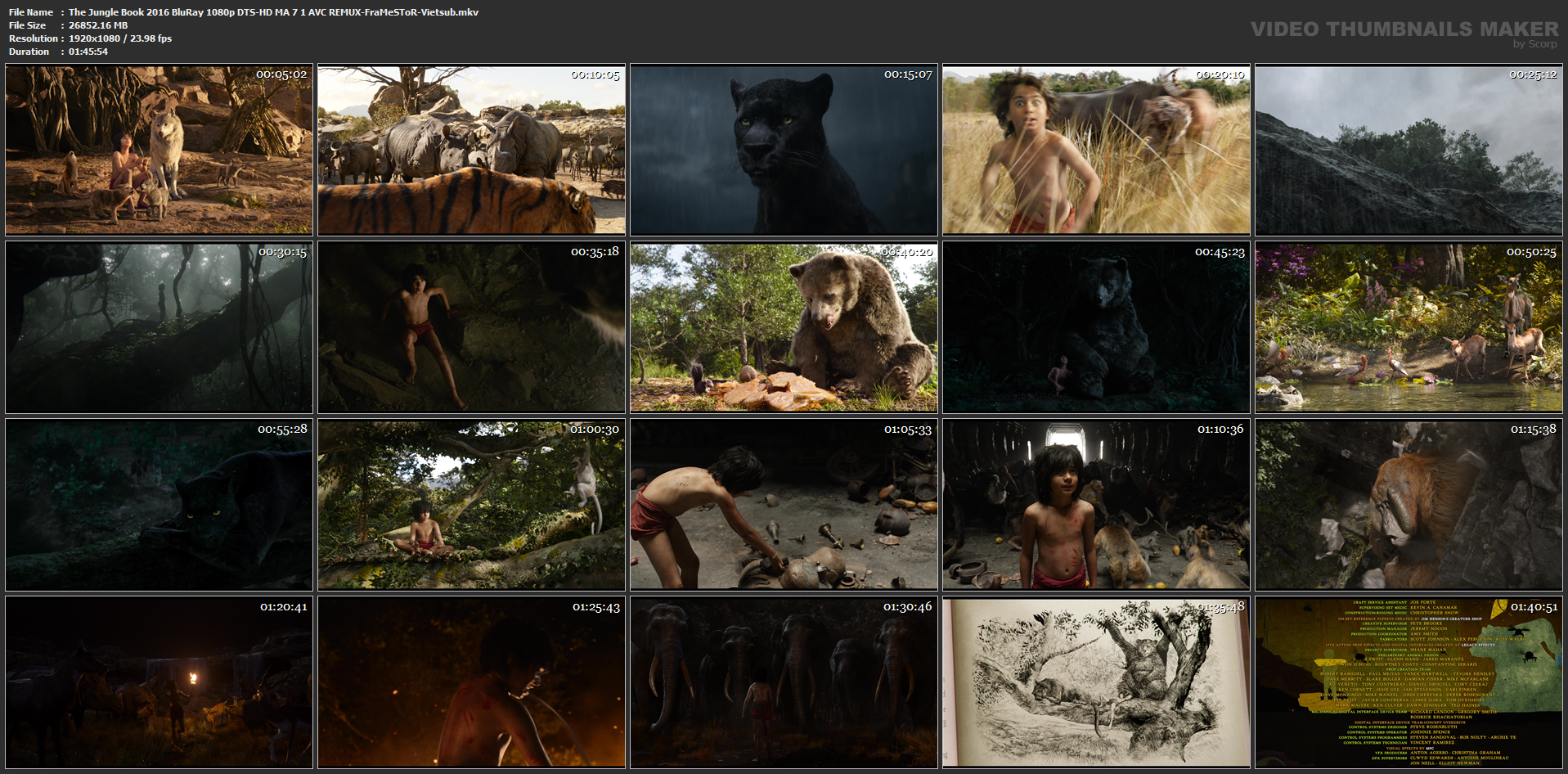Click the File Size label

coord(28,25)
